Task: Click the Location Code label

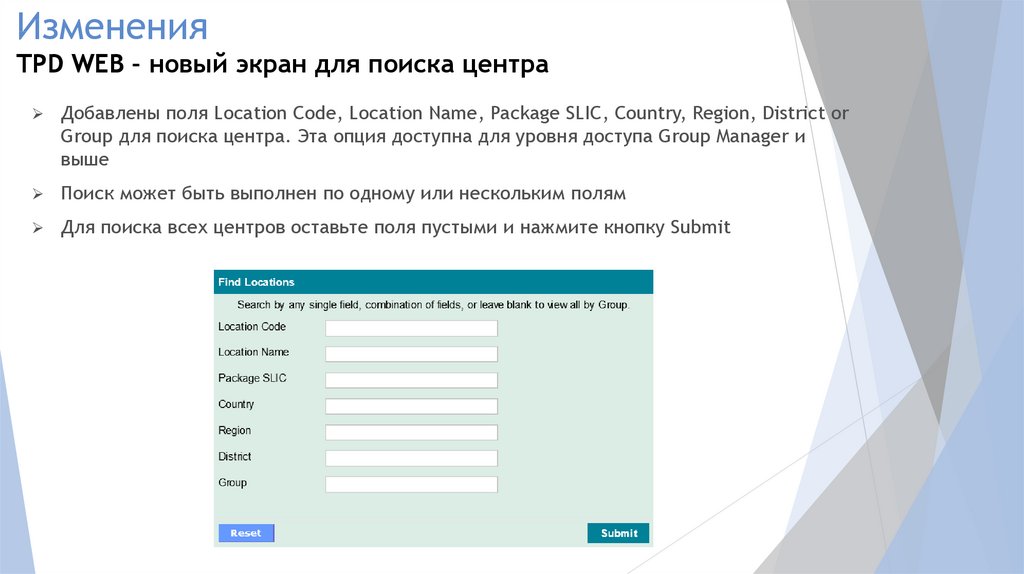Action: pyautogui.click(x=252, y=327)
